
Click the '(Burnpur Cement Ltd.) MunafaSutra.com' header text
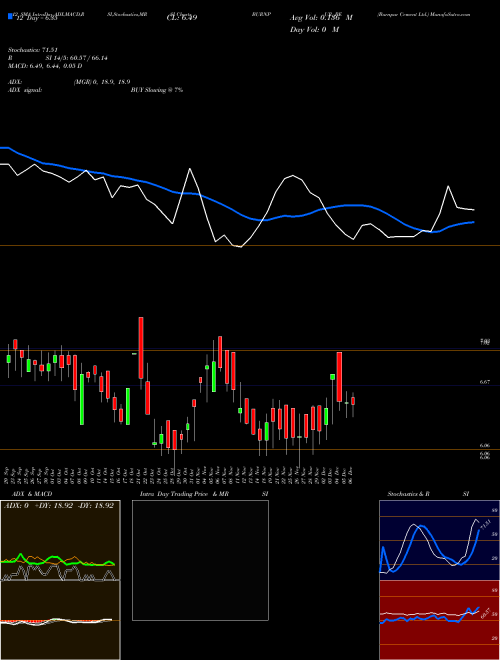coord(423,14)
